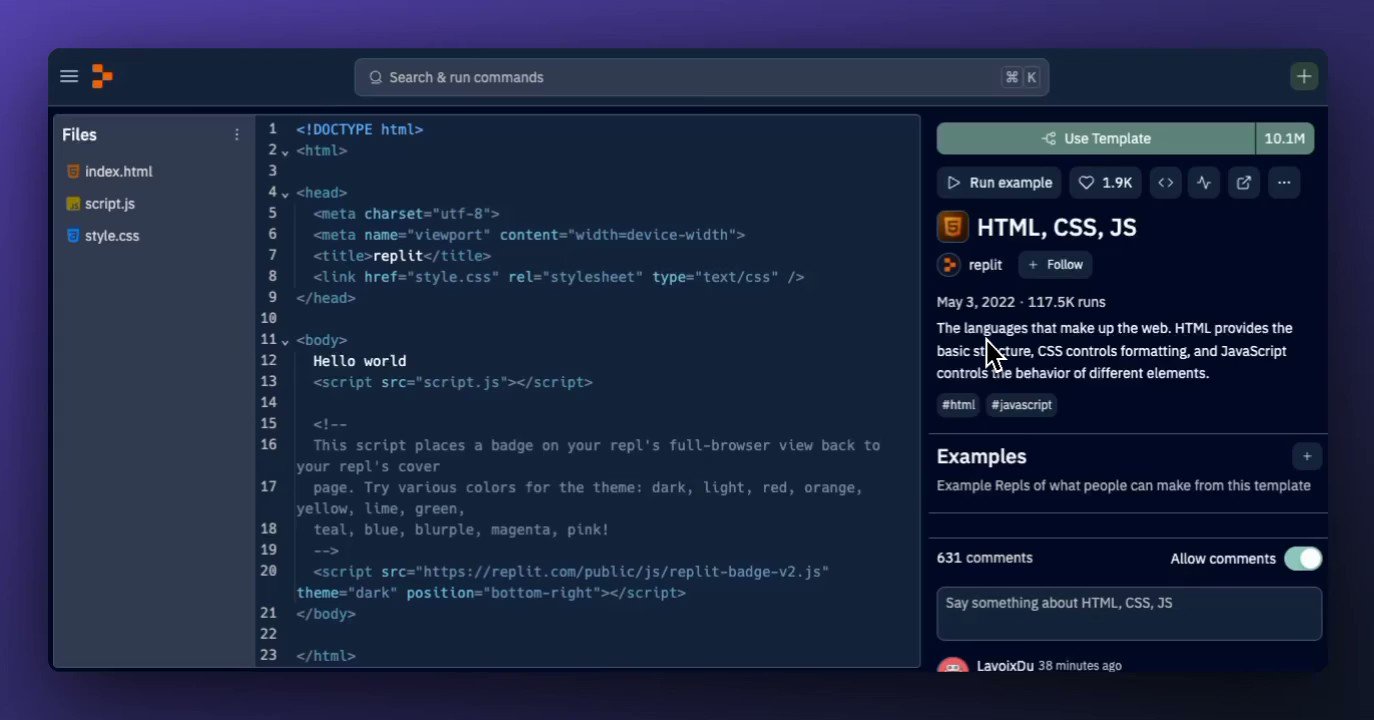Screen dimensions: 1374x720
Task: Click the 631 comments label
Action: pyautogui.click(x=984, y=558)
